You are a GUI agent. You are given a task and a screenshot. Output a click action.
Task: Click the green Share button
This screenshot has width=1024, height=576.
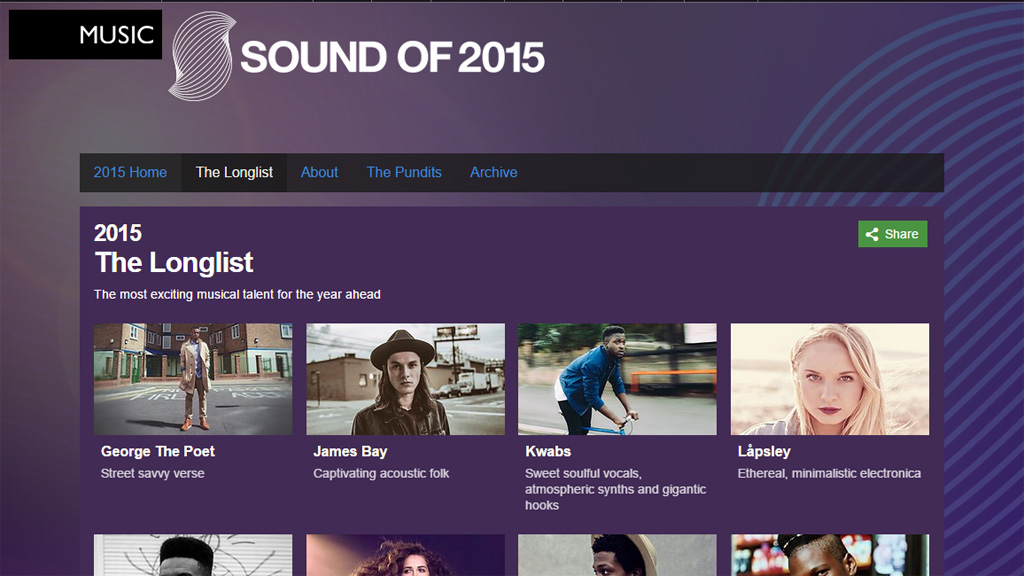tap(892, 234)
